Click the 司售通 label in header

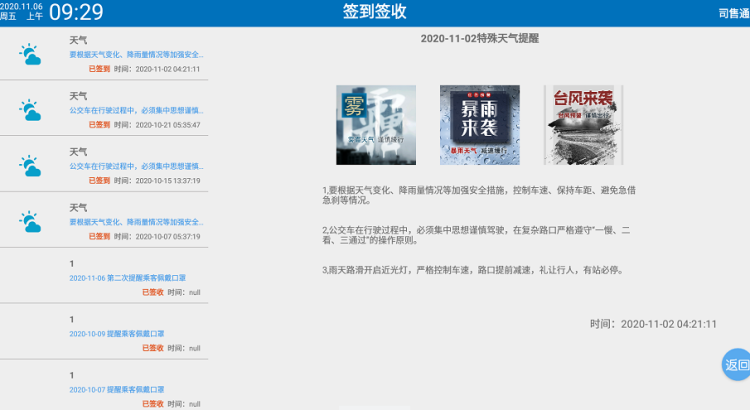click(732, 13)
